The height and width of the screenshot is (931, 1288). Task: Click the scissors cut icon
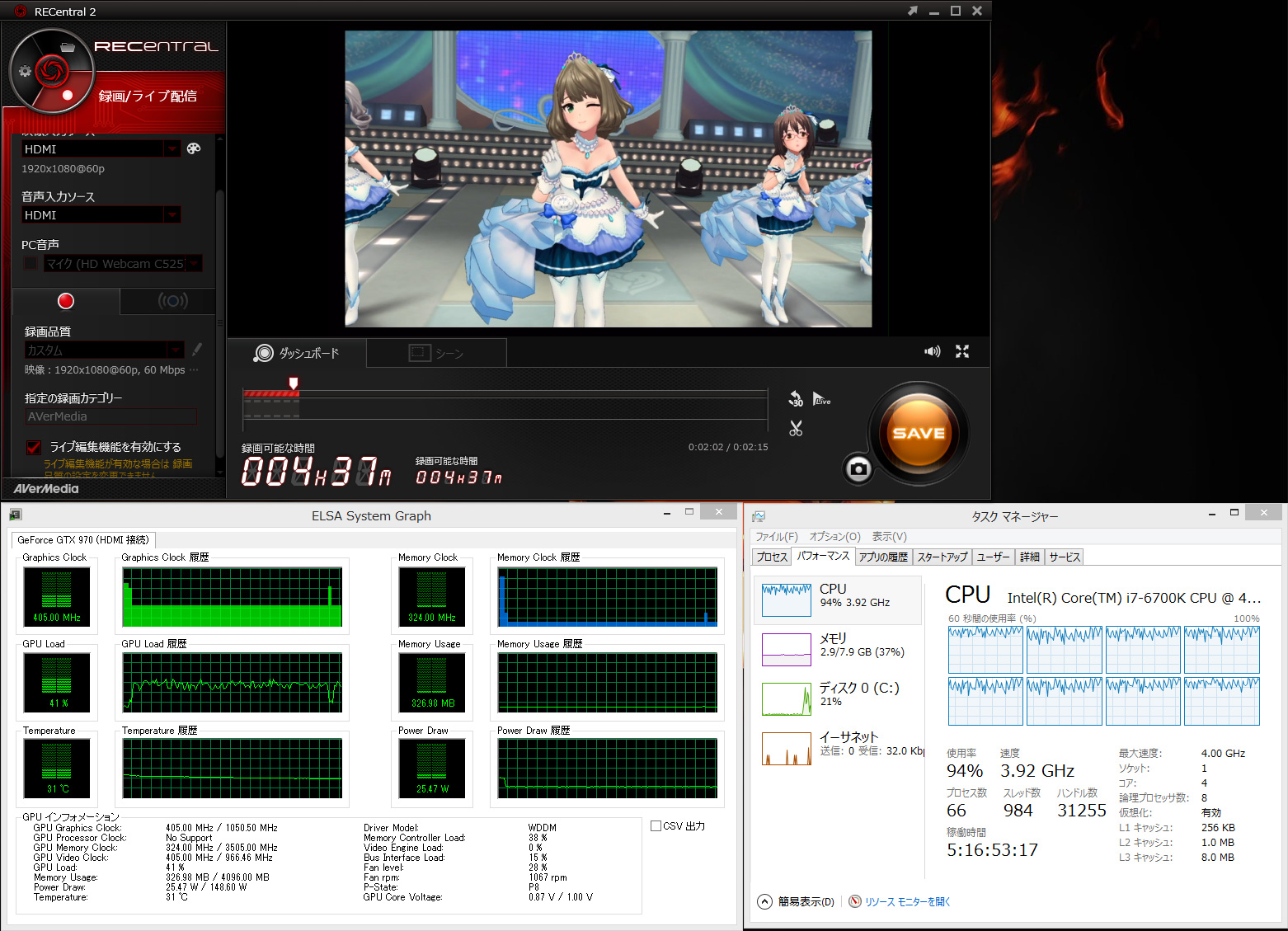(x=796, y=428)
